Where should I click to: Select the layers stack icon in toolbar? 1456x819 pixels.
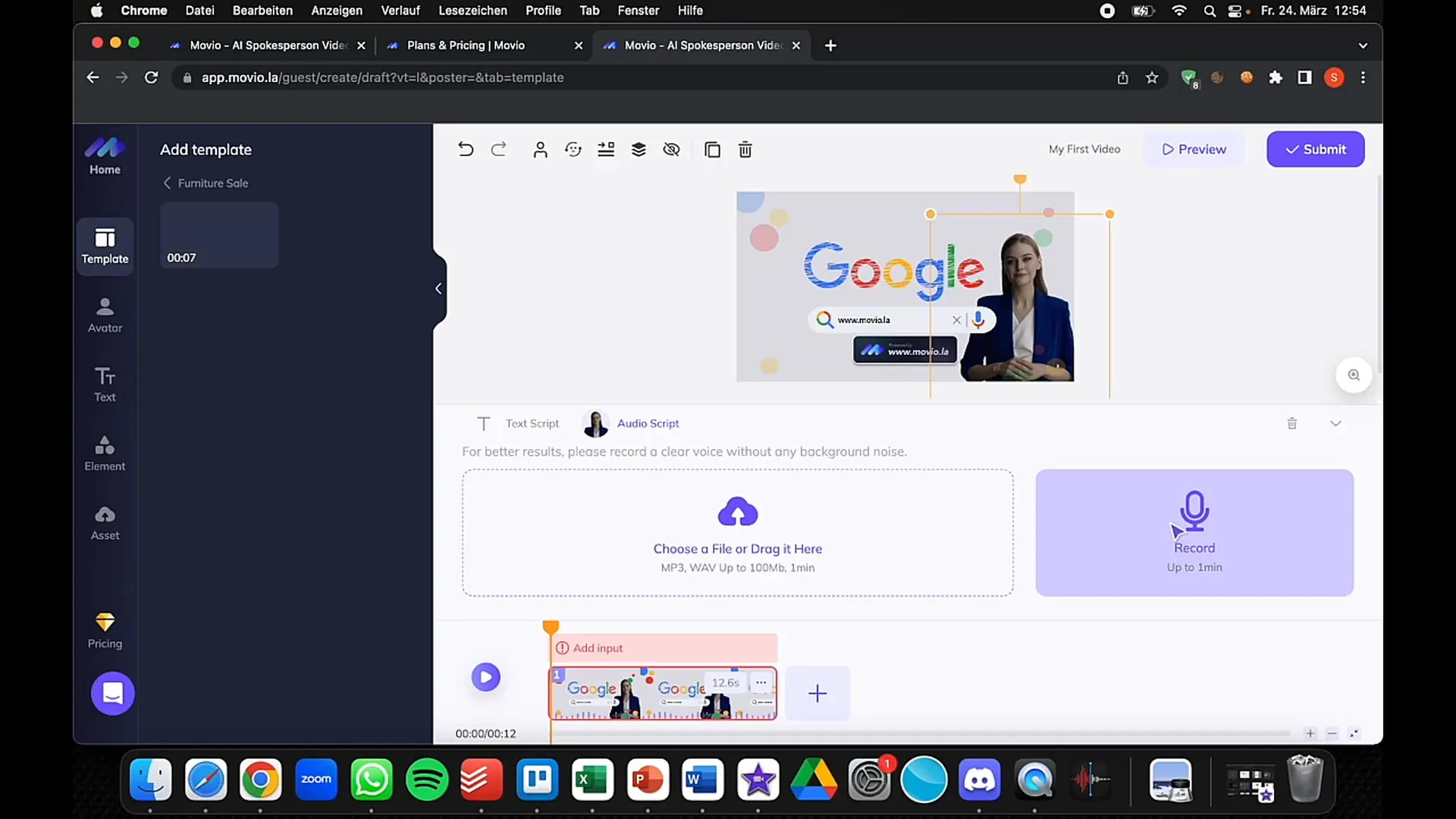[639, 149]
